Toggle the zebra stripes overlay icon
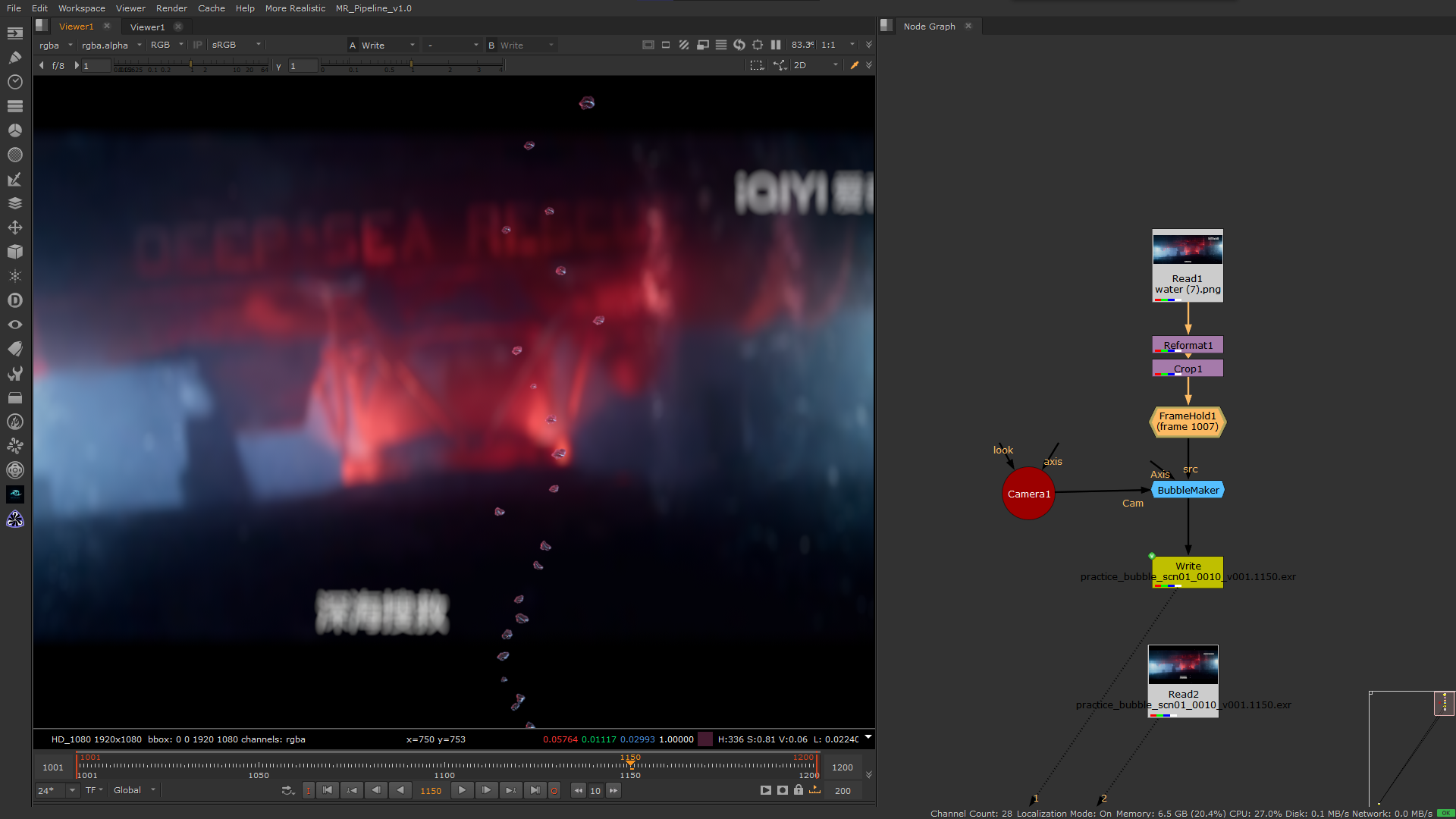This screenshot has width=1456, height=819. pos(684,45)
